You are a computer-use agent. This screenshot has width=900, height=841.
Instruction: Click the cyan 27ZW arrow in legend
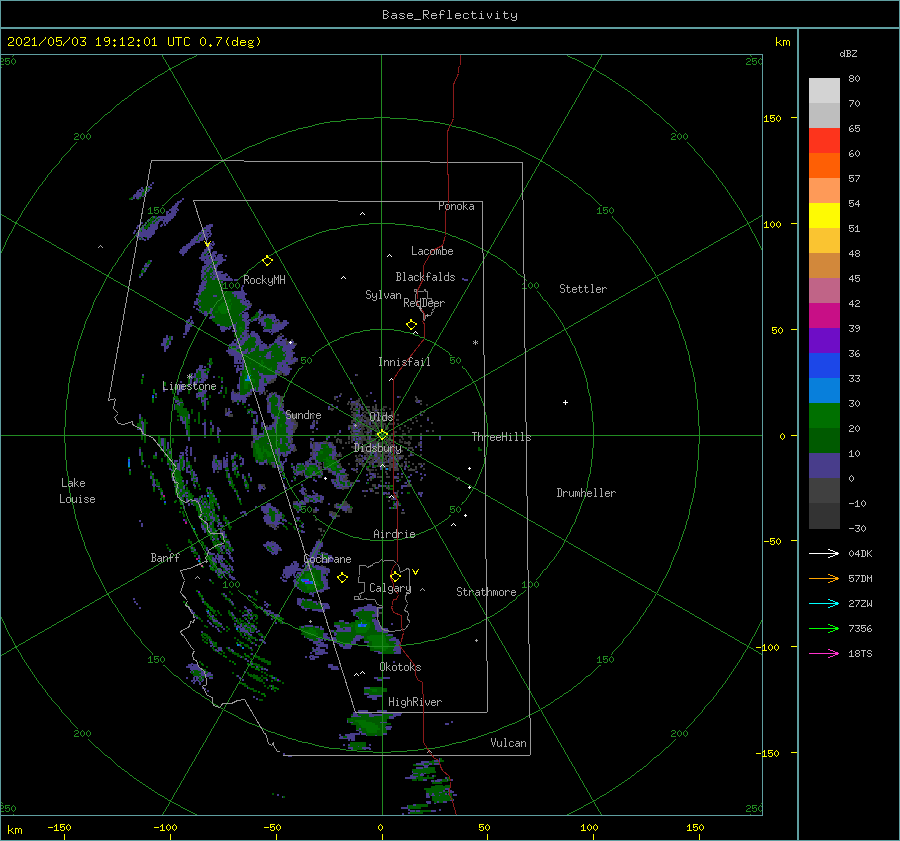pos(824,603)
